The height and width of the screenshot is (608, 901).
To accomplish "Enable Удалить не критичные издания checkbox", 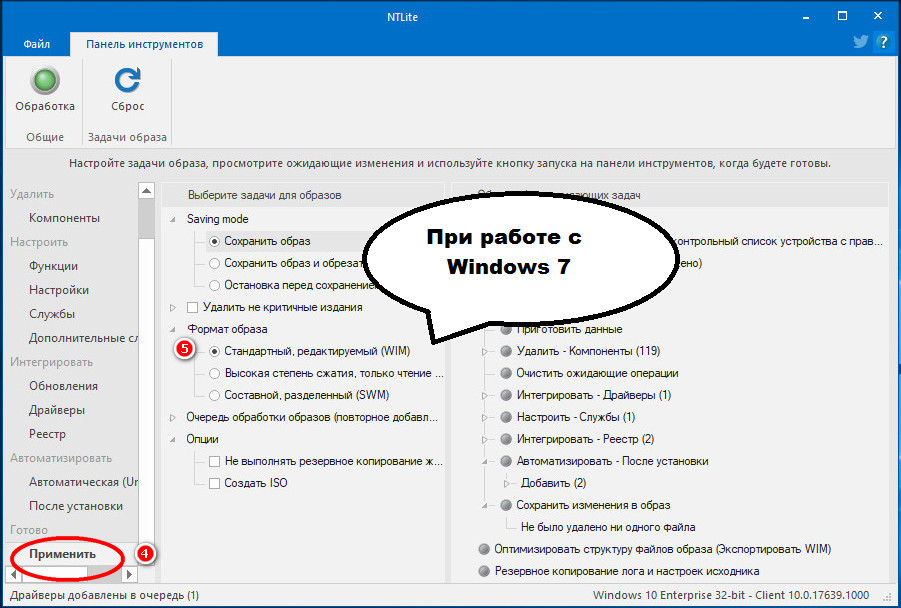I will 192,307.
